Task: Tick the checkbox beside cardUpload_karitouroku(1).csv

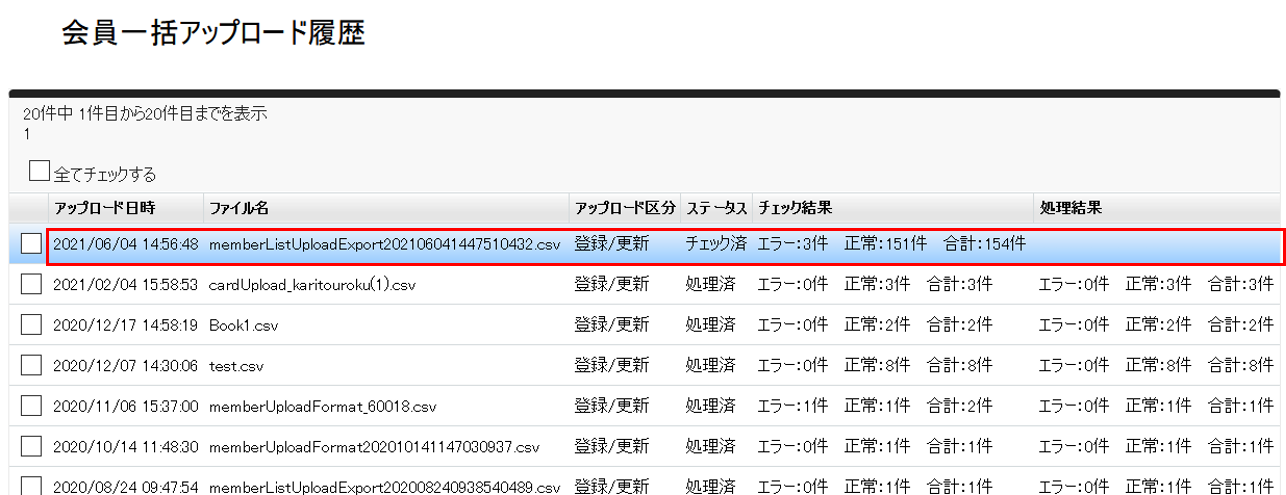Action: (31, 285)
